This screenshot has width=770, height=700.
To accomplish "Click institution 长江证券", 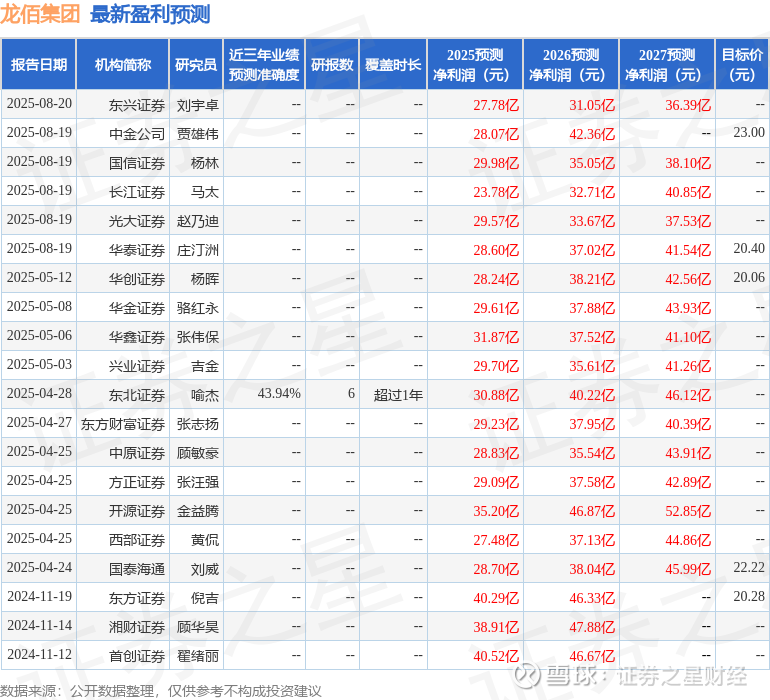I will 137,192.
